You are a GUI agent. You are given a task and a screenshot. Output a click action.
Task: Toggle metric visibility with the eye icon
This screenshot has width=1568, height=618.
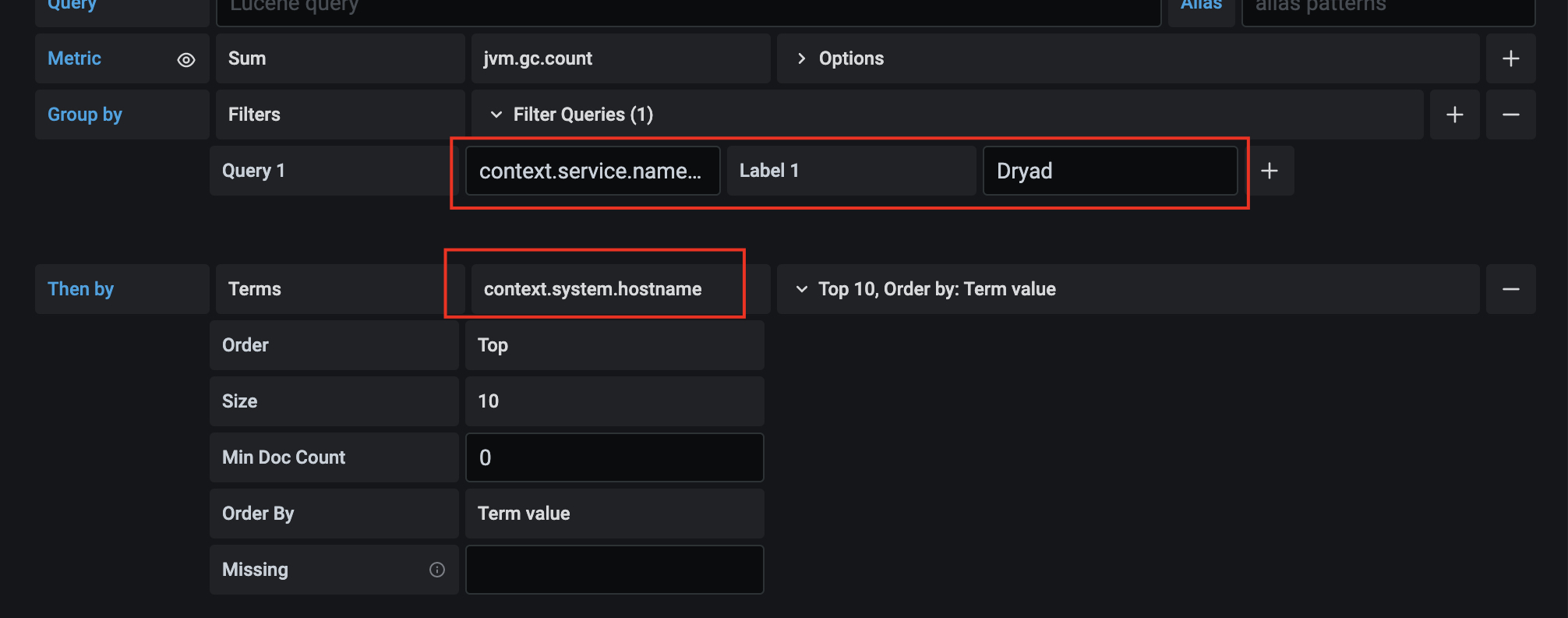pyautogui.click(x=185, y=58)
